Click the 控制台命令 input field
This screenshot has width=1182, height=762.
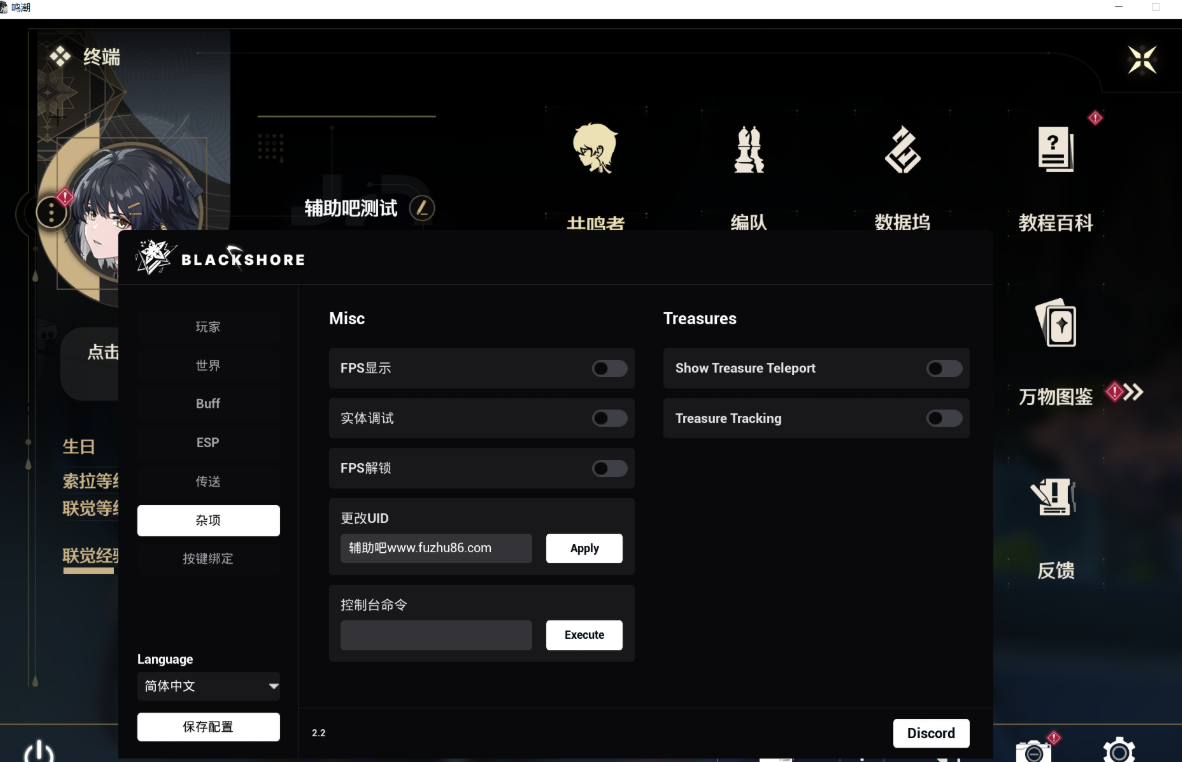(x=436, y=635)
